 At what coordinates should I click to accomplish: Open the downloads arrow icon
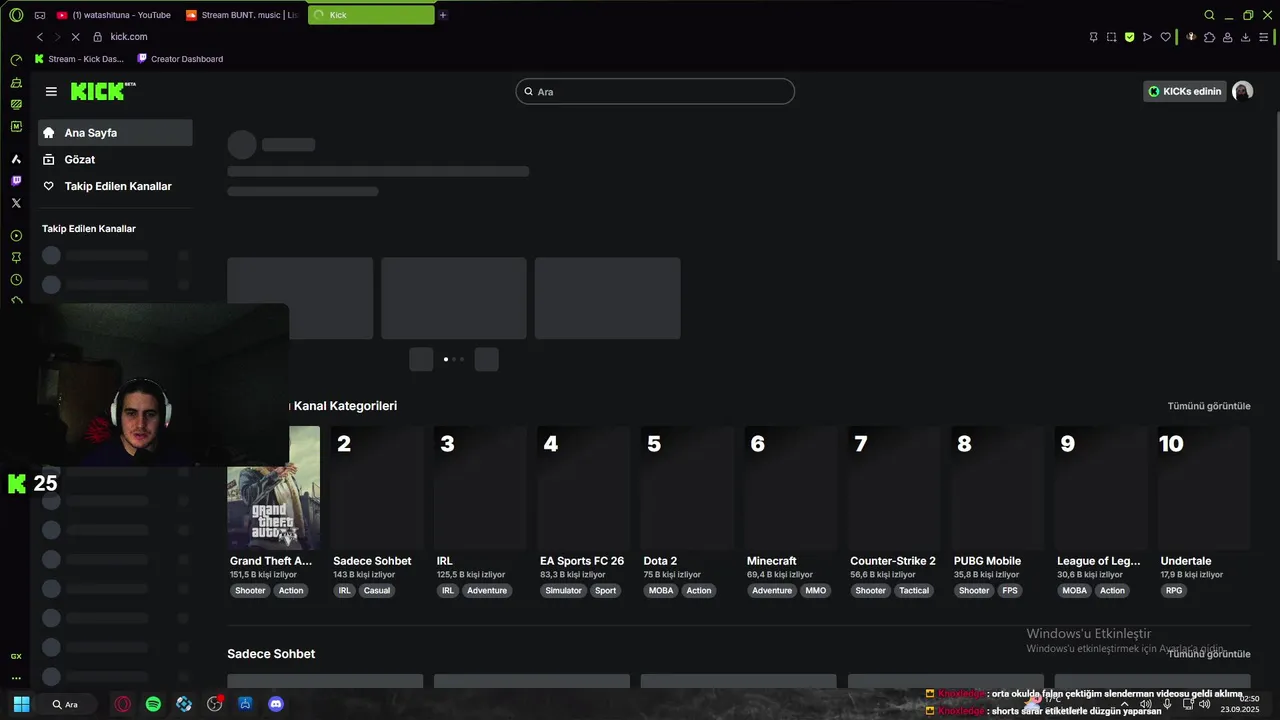point(1245,37)
